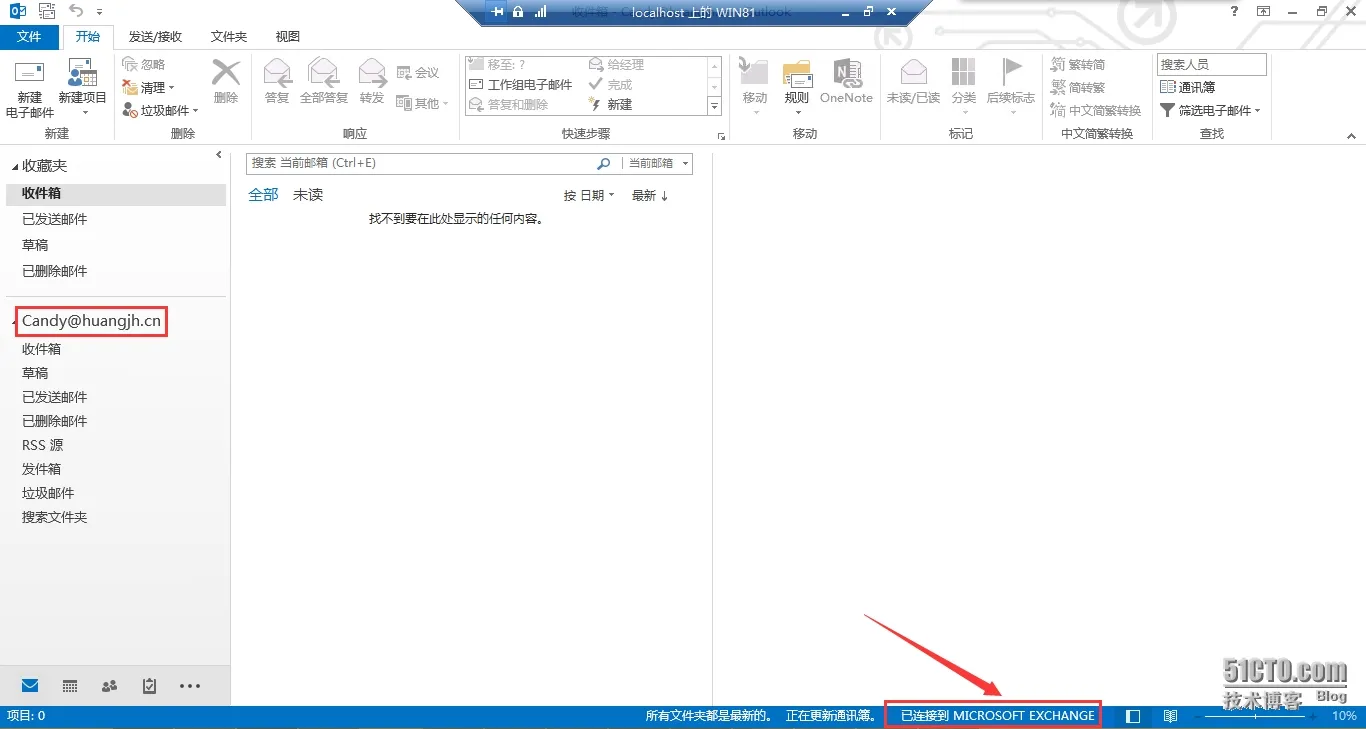1366x729 pixels.
Task: Switch to reading view in status bar
Action: click(1170, 716)
